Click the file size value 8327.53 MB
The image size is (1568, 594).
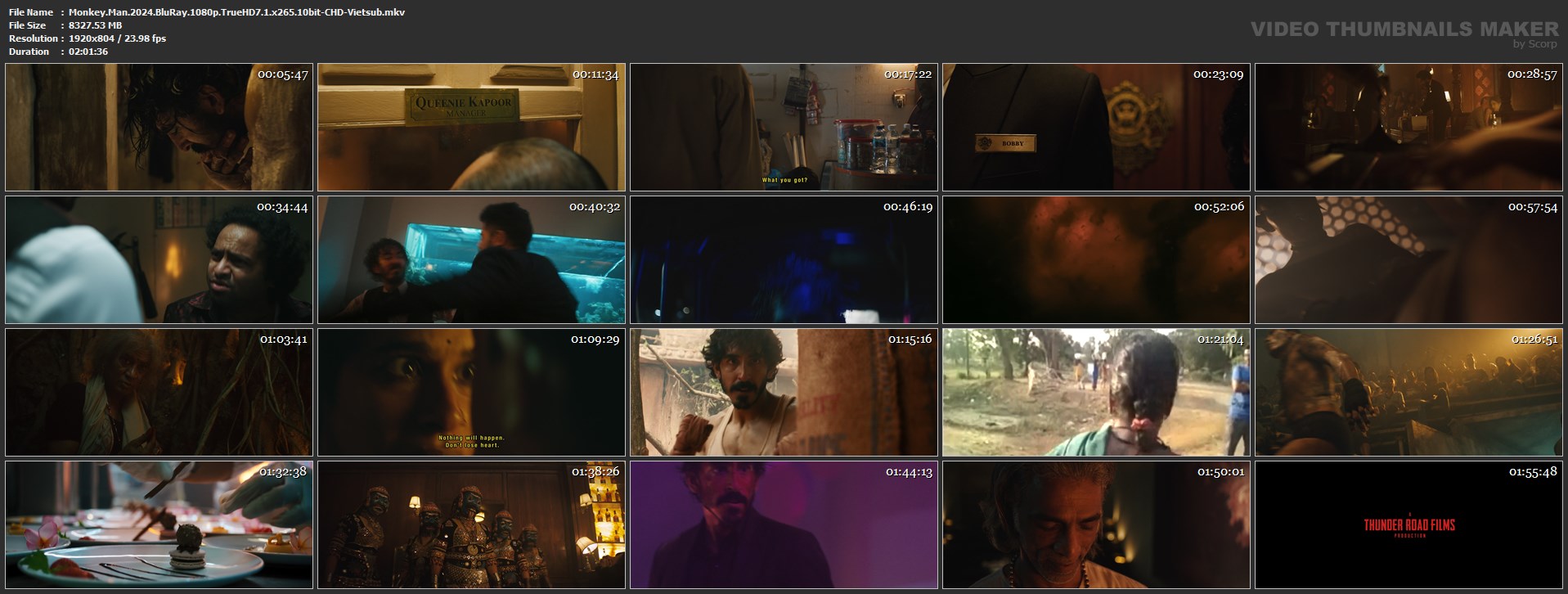coord(96,25)
